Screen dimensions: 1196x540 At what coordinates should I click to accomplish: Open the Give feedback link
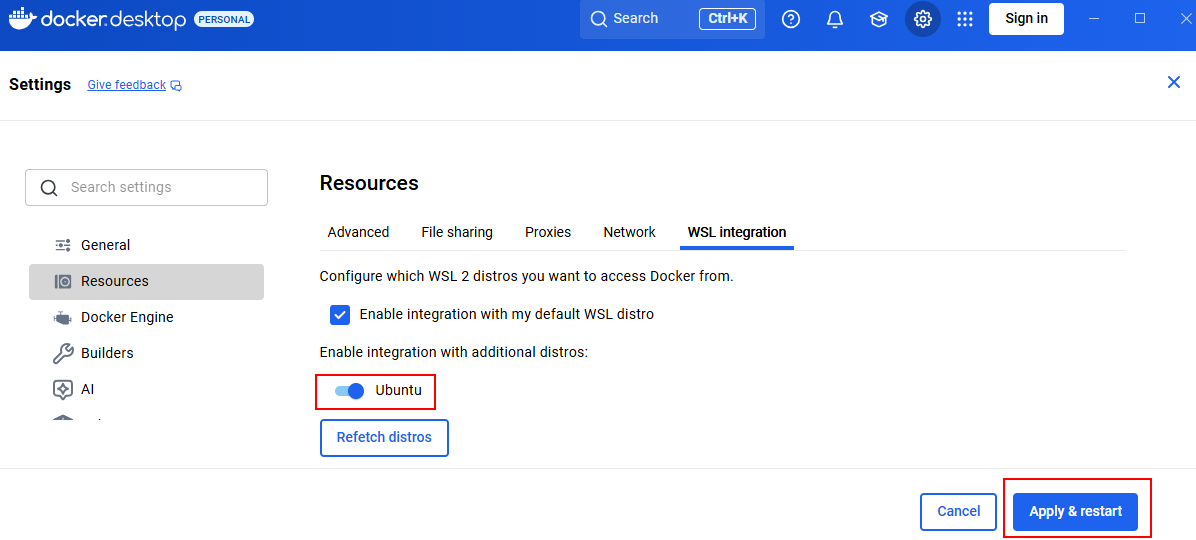coord(127,85)
